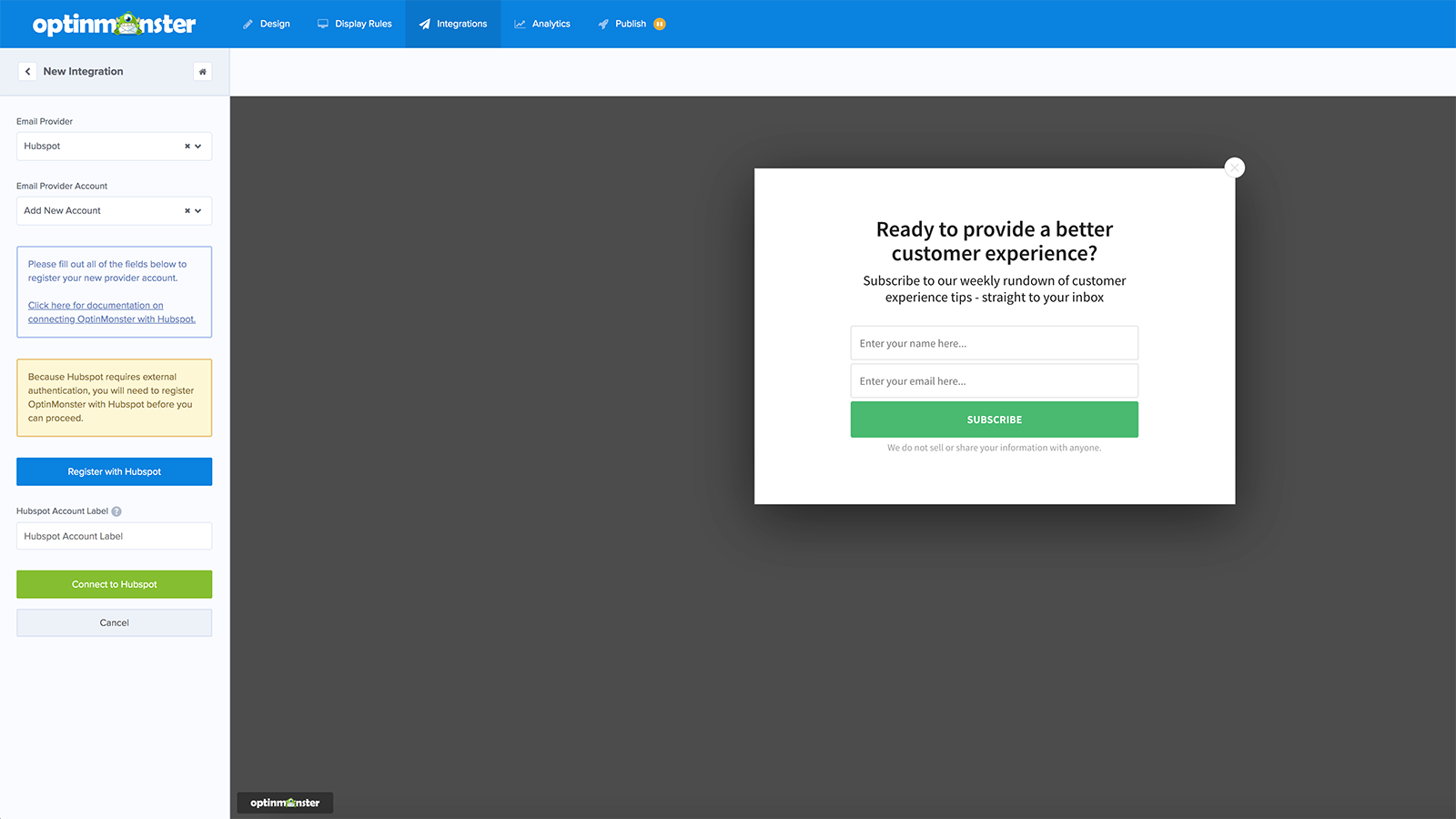Clear the Add New Account selection
The image size is (1456, 819).
[186, 210]
